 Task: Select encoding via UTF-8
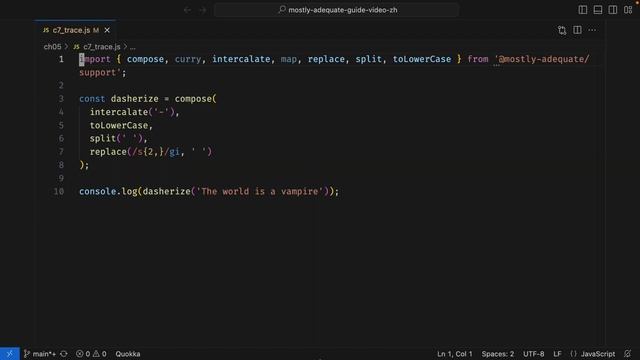(533, 354)
